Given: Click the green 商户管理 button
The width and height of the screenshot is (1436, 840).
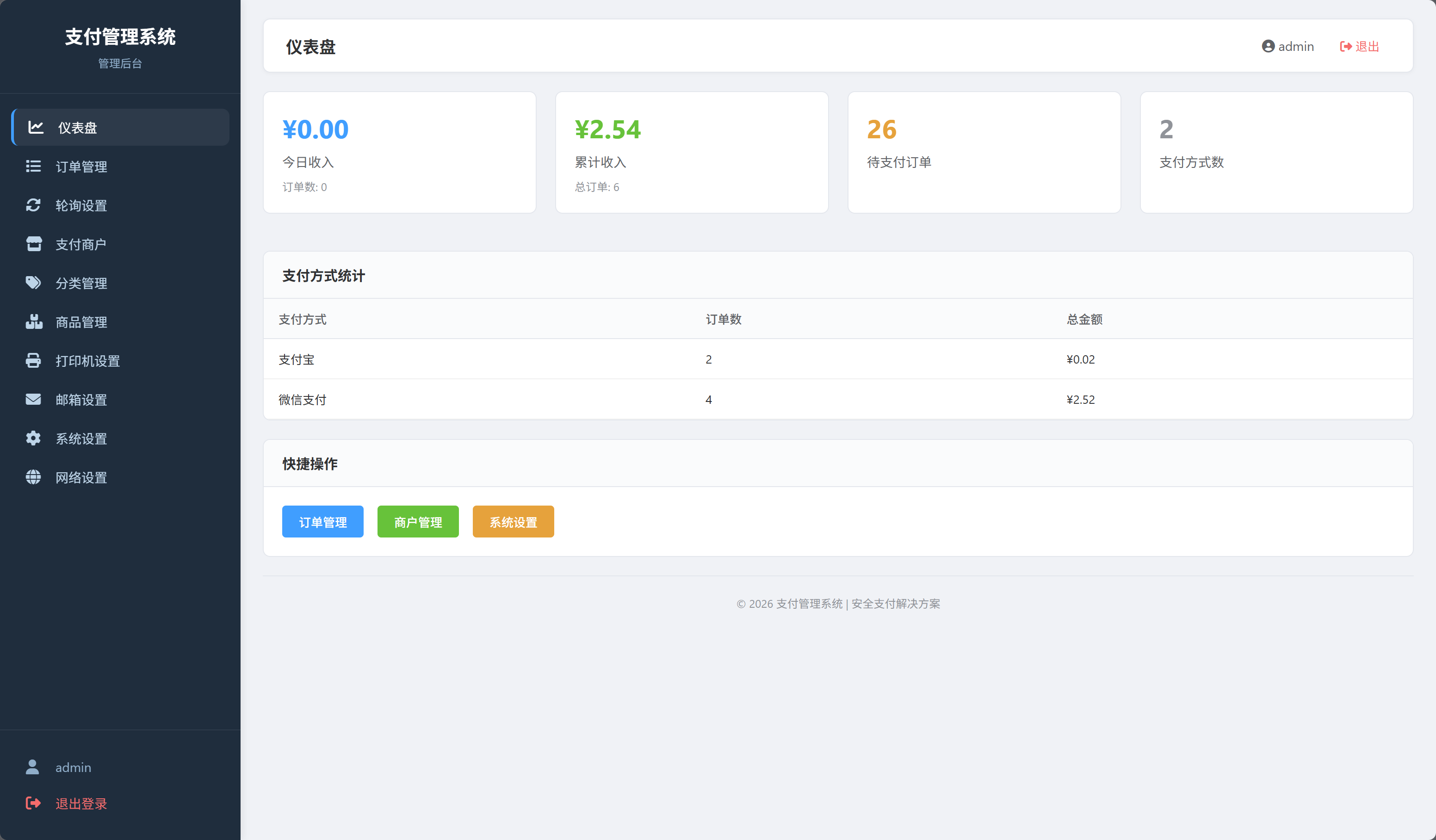Looking at the screenshot, I should click(418, 521).
